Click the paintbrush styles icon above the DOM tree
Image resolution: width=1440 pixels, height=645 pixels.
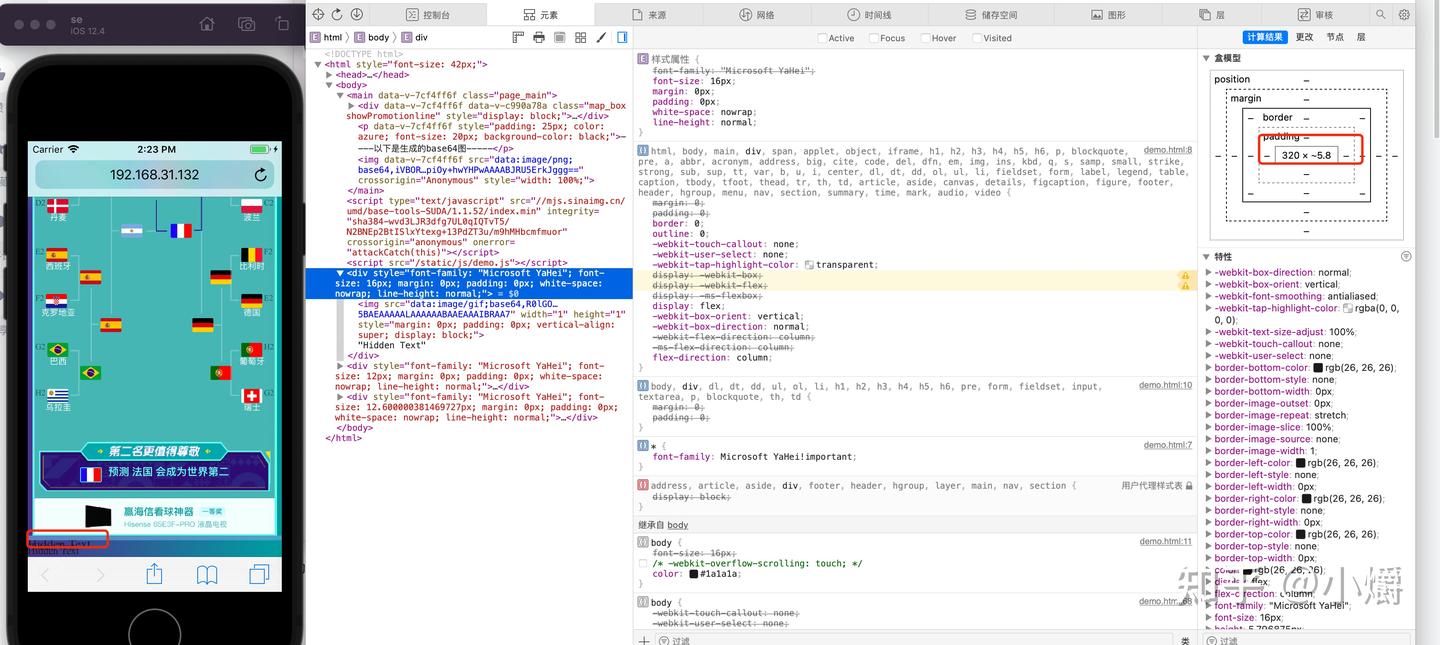[602, 37]
